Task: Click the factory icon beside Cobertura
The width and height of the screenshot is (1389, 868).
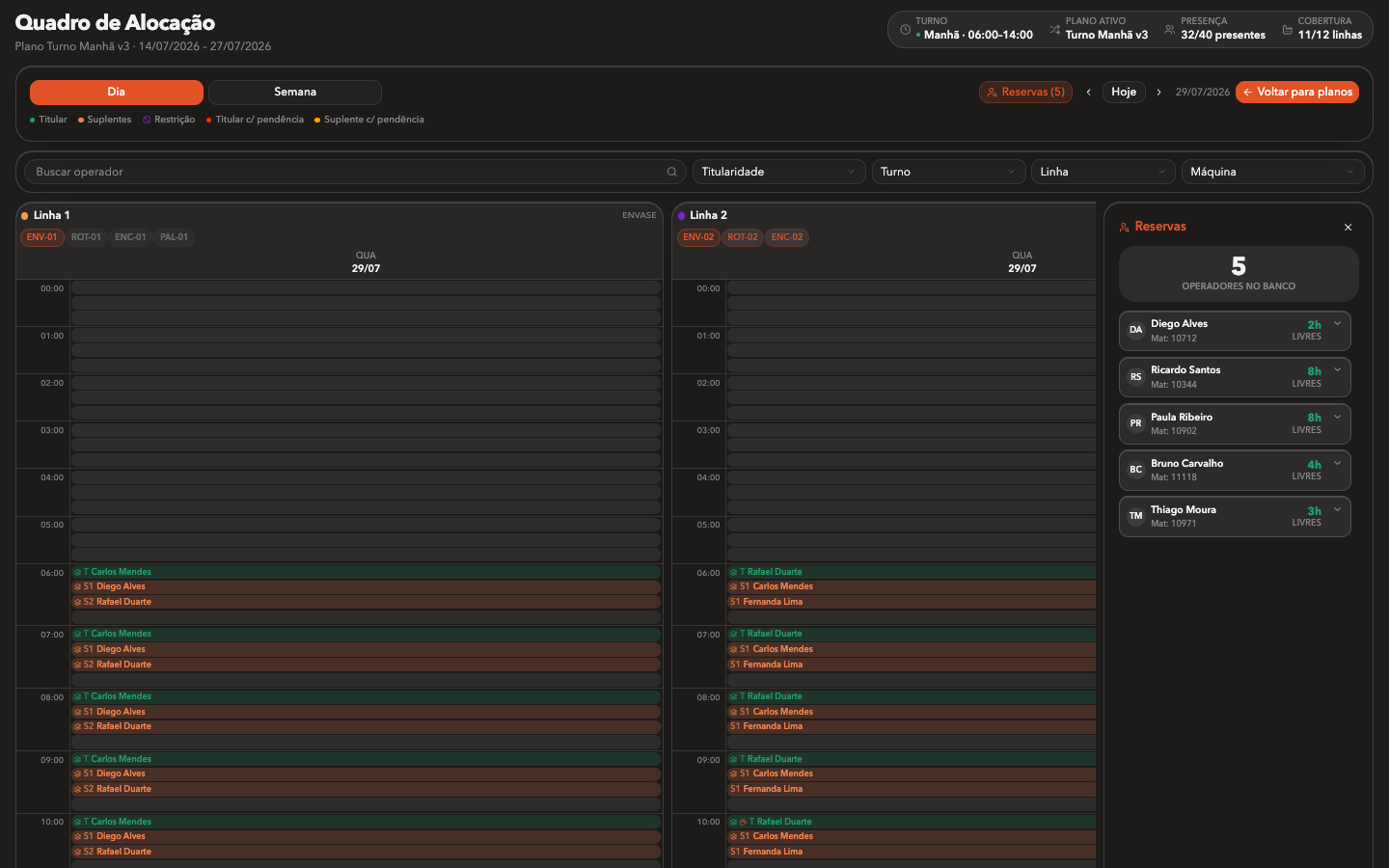Action: click(1287, 30)
